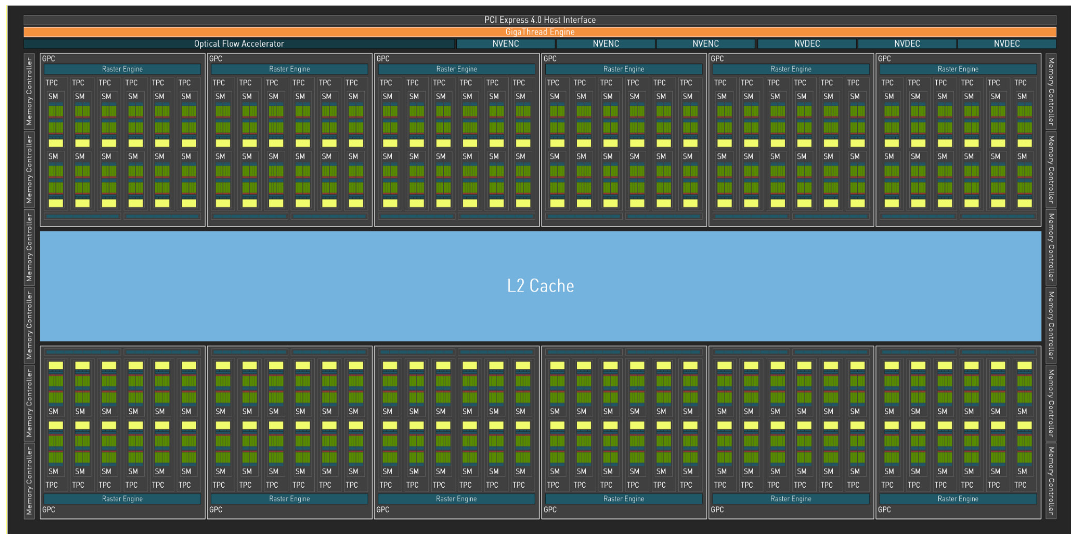Click first TPC label in top-left GPC
The width and height of the screenshot is (1071, 534).
point(52,83)
